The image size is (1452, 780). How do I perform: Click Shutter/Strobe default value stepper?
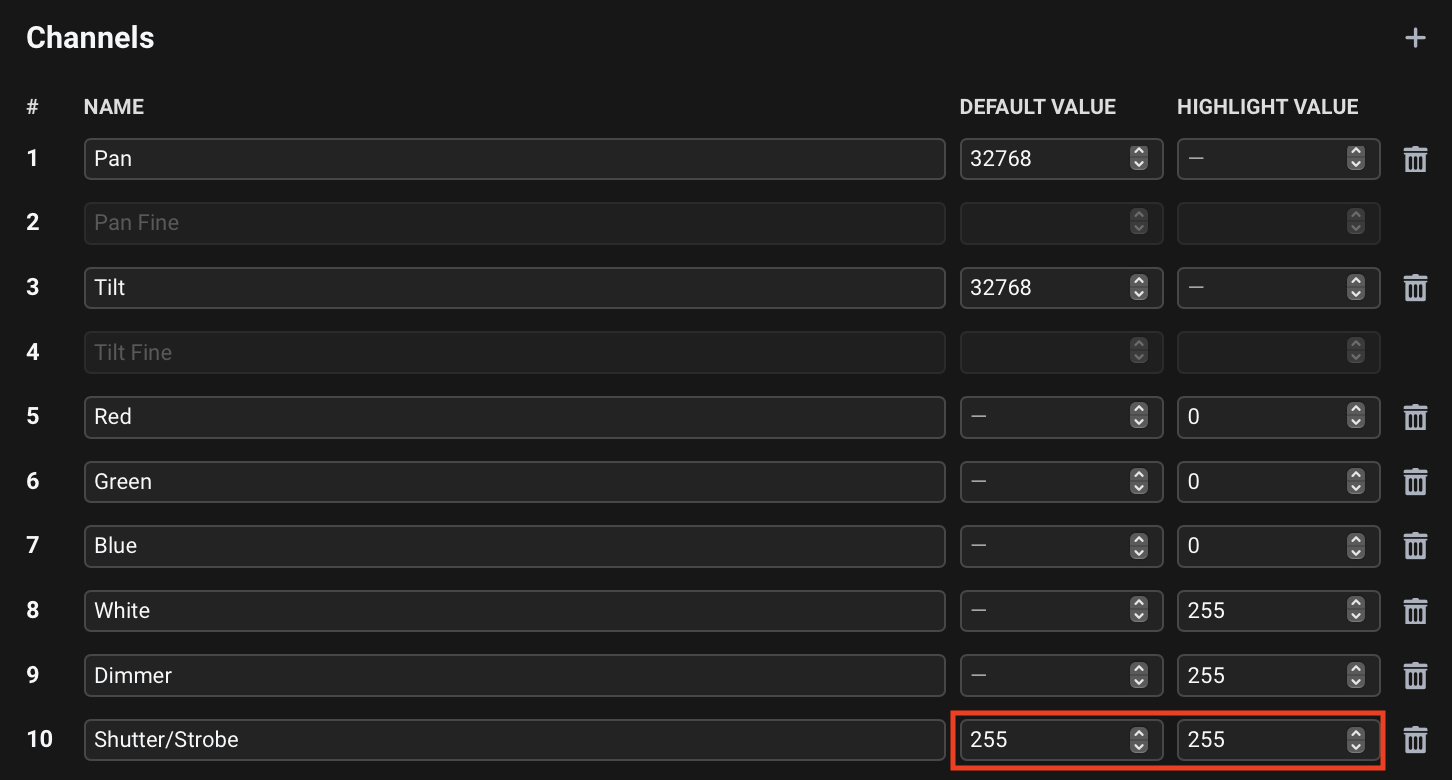pos(1138,740)
